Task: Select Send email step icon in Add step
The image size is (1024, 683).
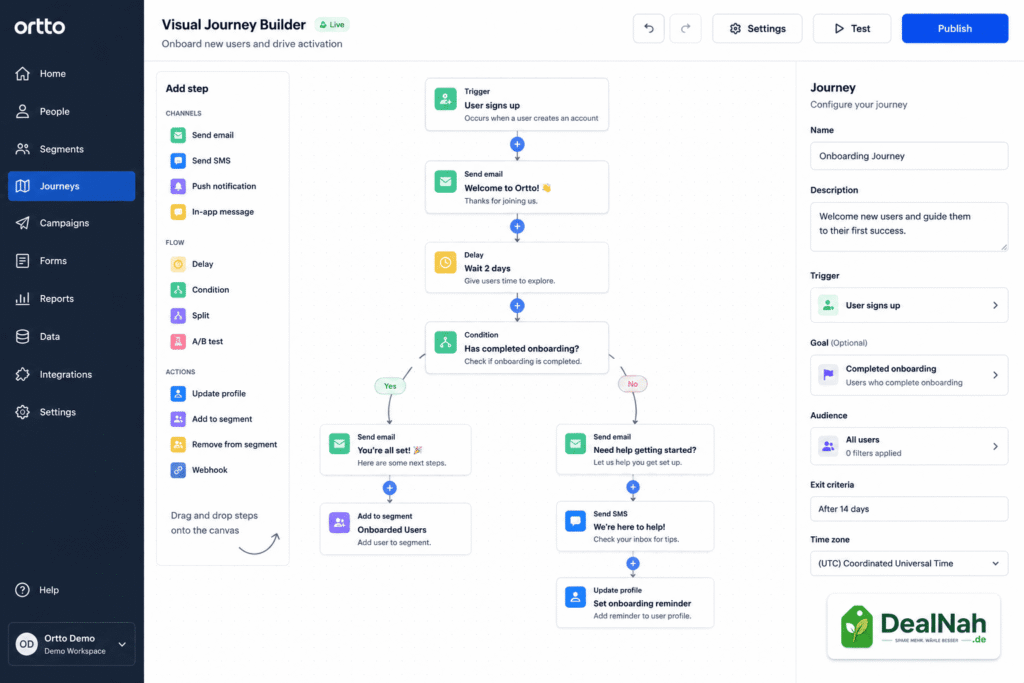Action: (x=178, y=135)
